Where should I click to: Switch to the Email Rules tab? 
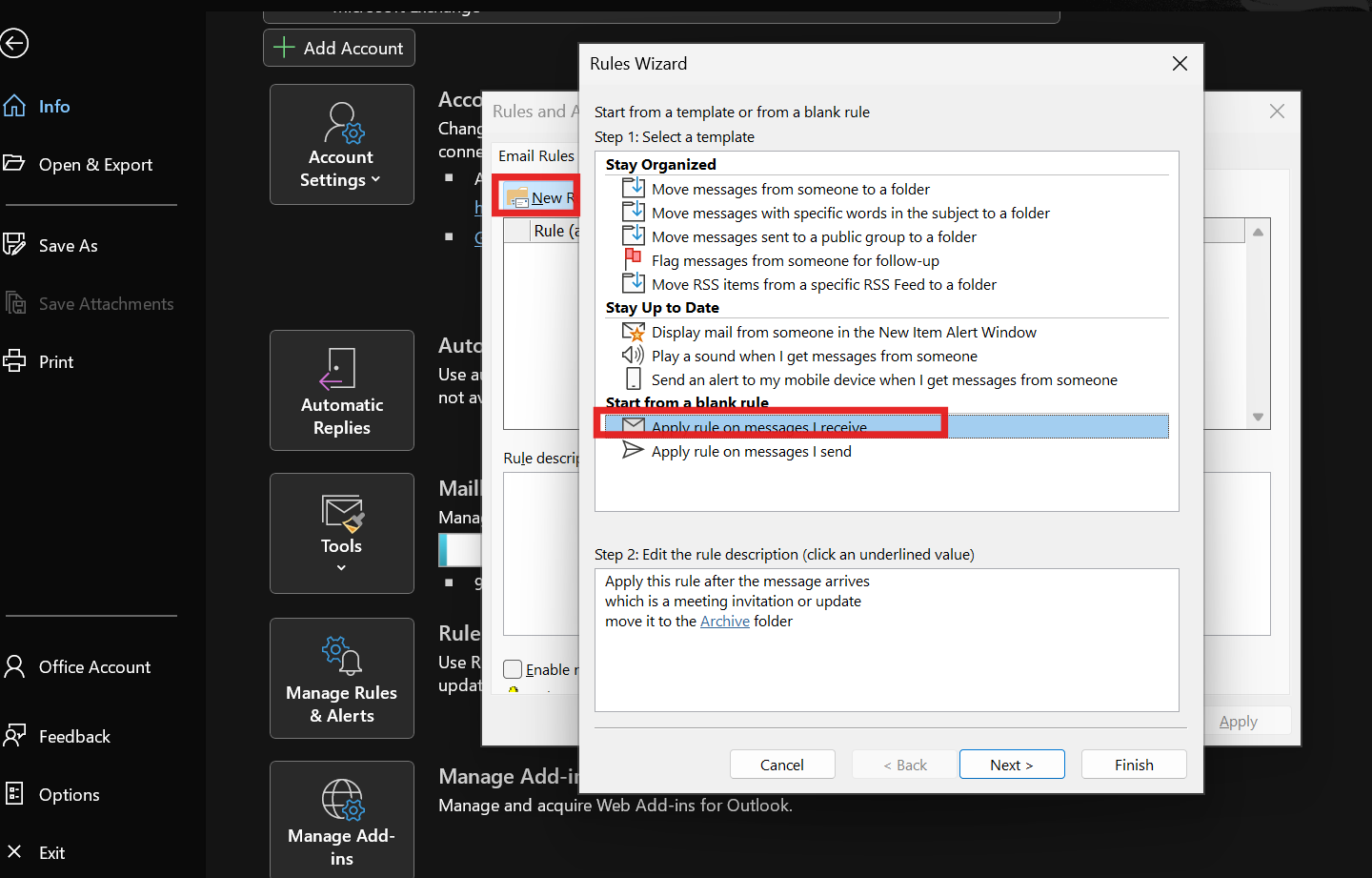536,155
